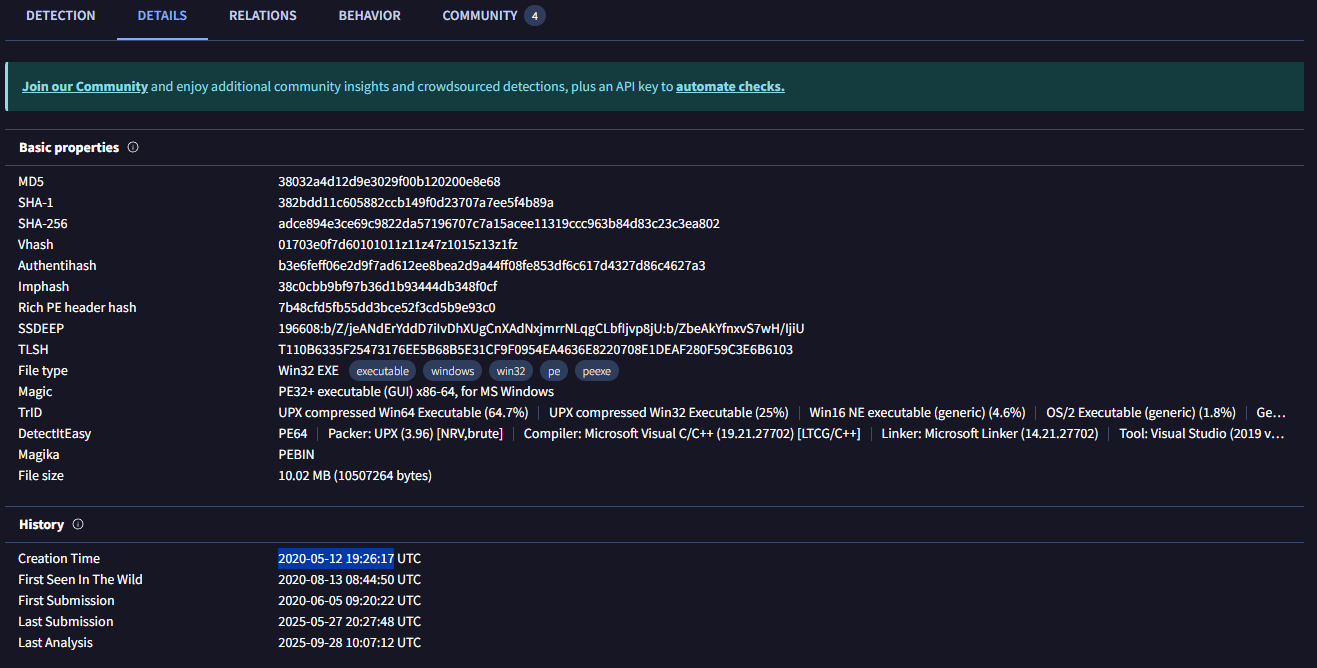This screenshot has height=668, width=1317.
Task: Click the Compiler: Microsoft Visual C/C++ entry
Action: [x=692, y=433]
